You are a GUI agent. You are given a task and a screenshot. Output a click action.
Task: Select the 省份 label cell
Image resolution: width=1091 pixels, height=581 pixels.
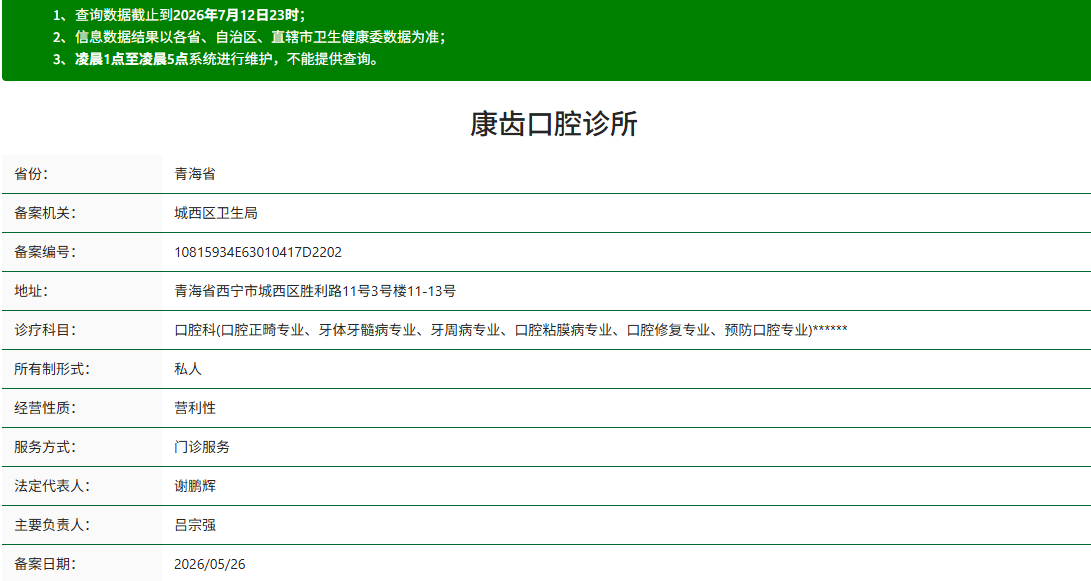(81, 174)
